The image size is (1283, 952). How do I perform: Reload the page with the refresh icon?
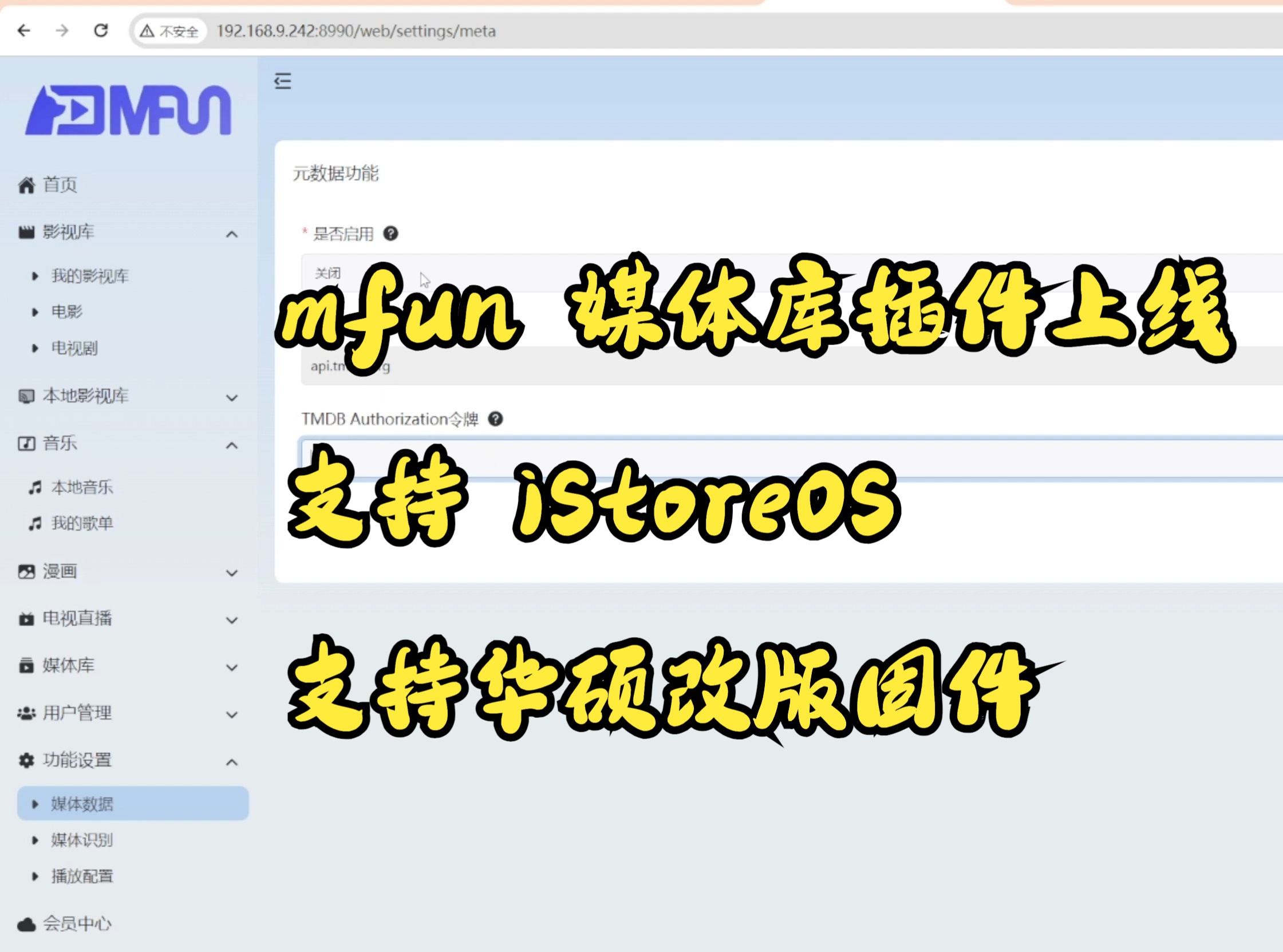[101, 30]
